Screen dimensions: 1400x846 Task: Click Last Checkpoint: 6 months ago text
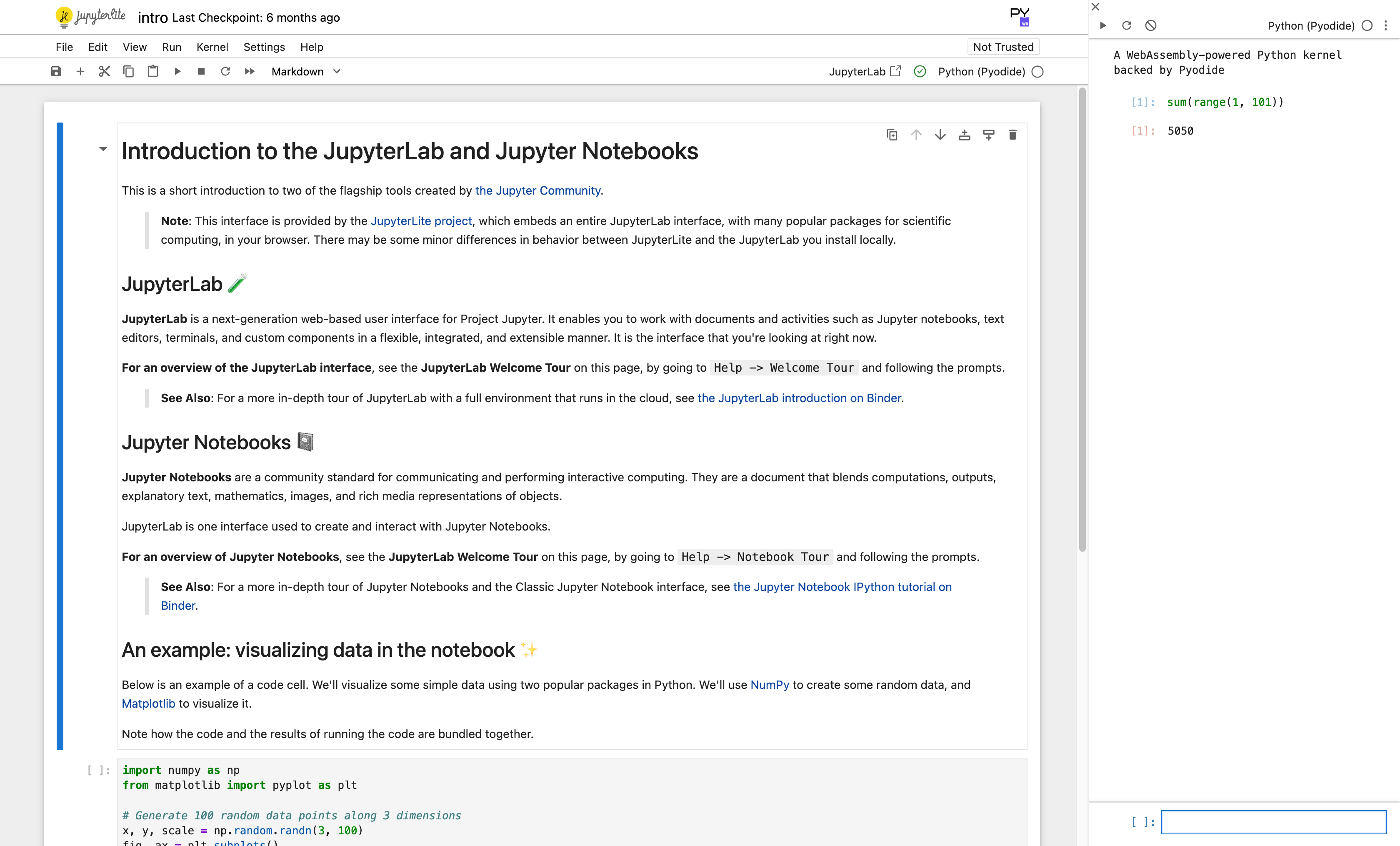coord(256,18)
